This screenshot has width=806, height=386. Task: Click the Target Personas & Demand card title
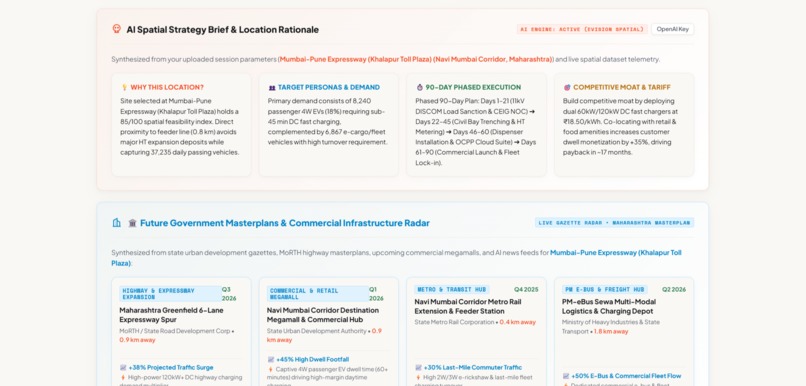pos(329,87)
